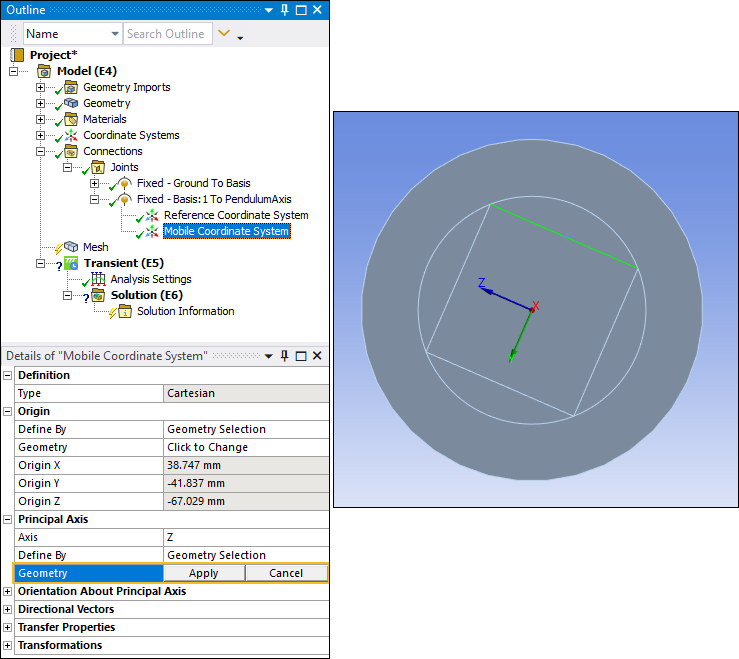Click the Coordinate Systems triad icon
Viewport: 739px width, 659px height.
click(71, 135)
